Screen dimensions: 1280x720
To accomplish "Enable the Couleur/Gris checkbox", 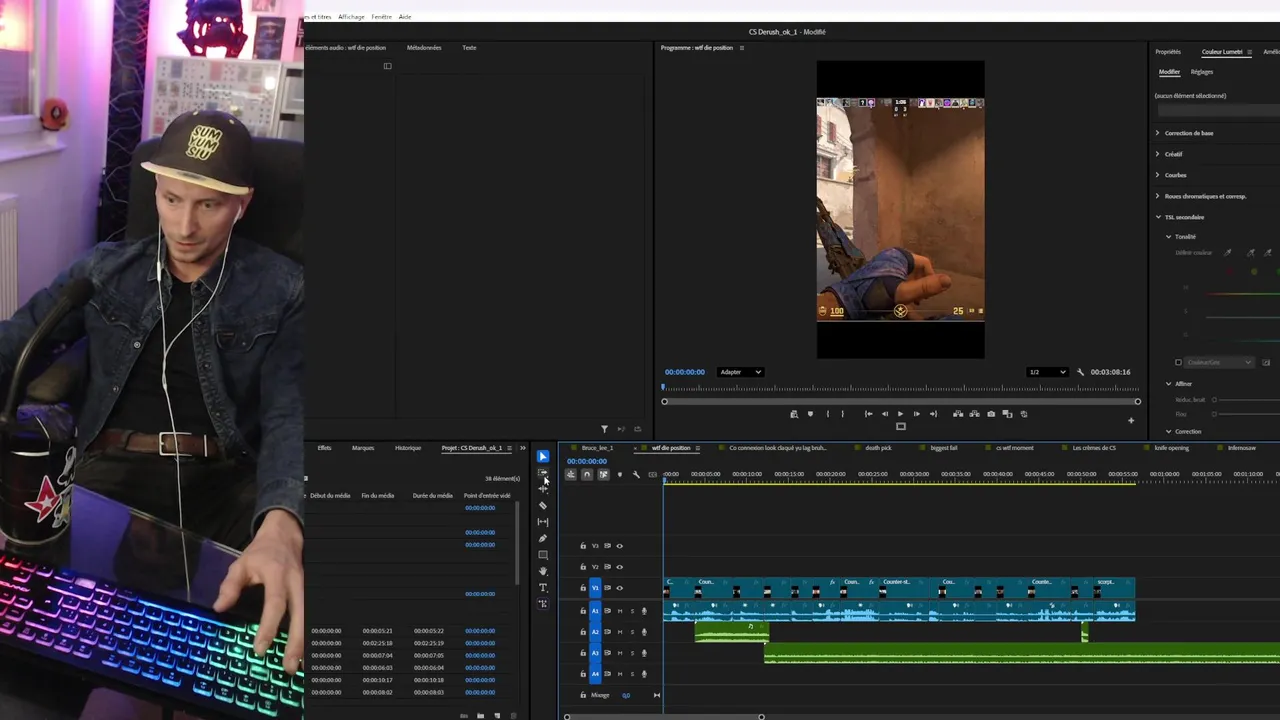I will pos(1178,362).
